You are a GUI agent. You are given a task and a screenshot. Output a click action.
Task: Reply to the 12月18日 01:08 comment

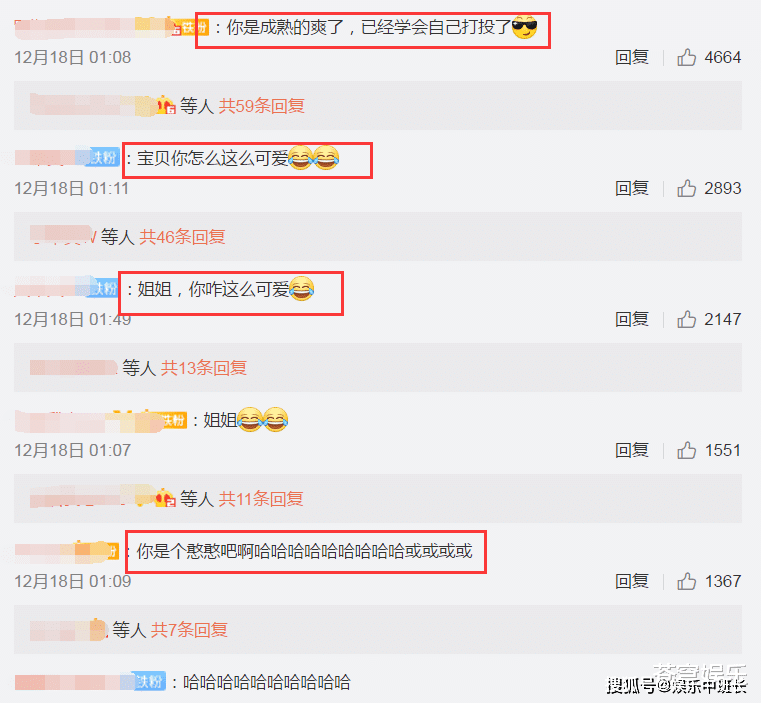(632, 57)
